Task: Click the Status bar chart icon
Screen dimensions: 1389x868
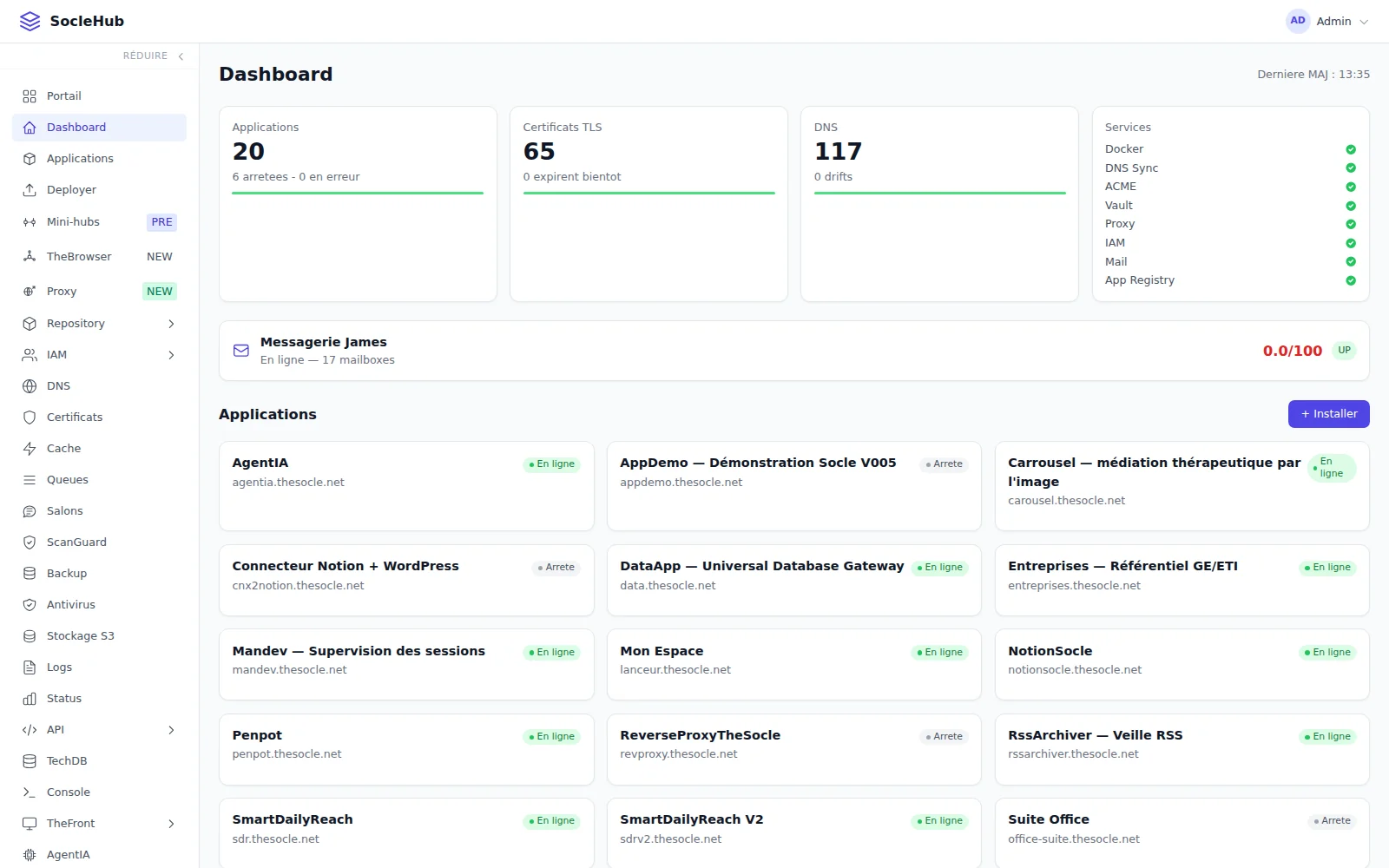Action: pyautogui.click(x=30, y=699)
